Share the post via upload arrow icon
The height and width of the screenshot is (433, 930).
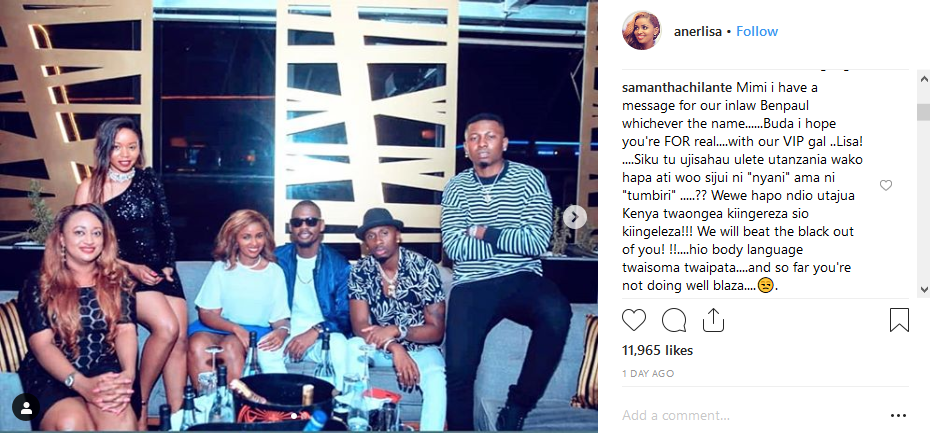point(714,320)
